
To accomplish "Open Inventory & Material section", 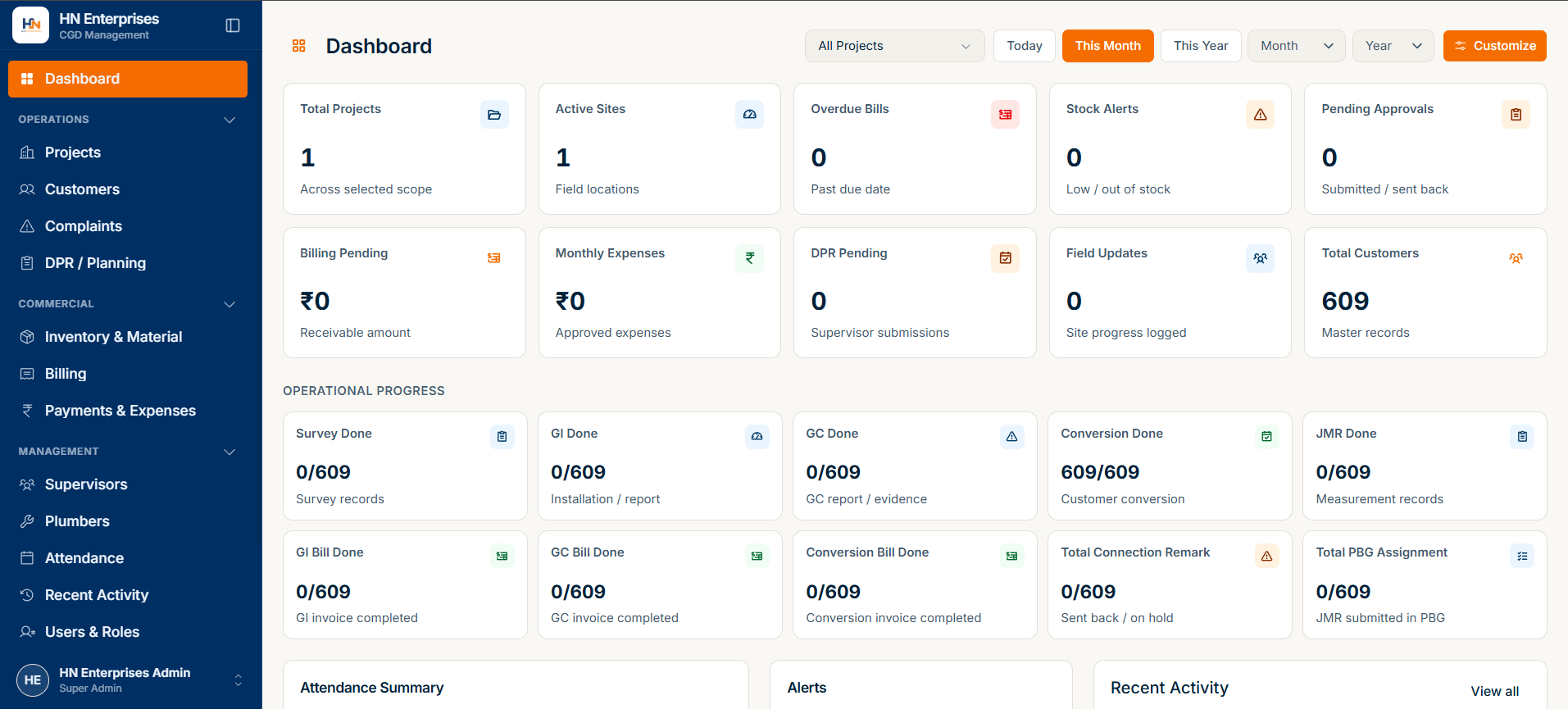I will (128, 337).
